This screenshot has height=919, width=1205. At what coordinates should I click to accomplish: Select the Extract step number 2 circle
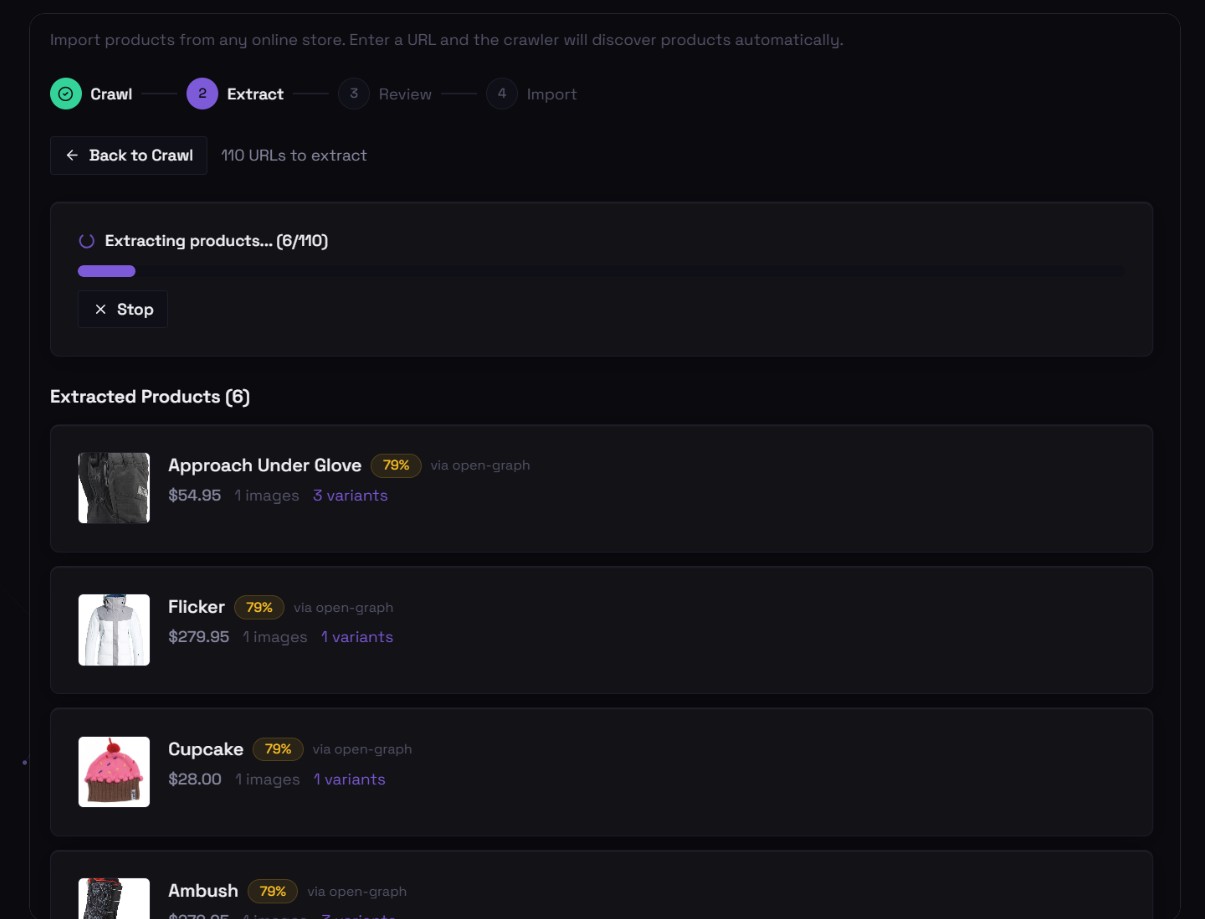point(202,94)
